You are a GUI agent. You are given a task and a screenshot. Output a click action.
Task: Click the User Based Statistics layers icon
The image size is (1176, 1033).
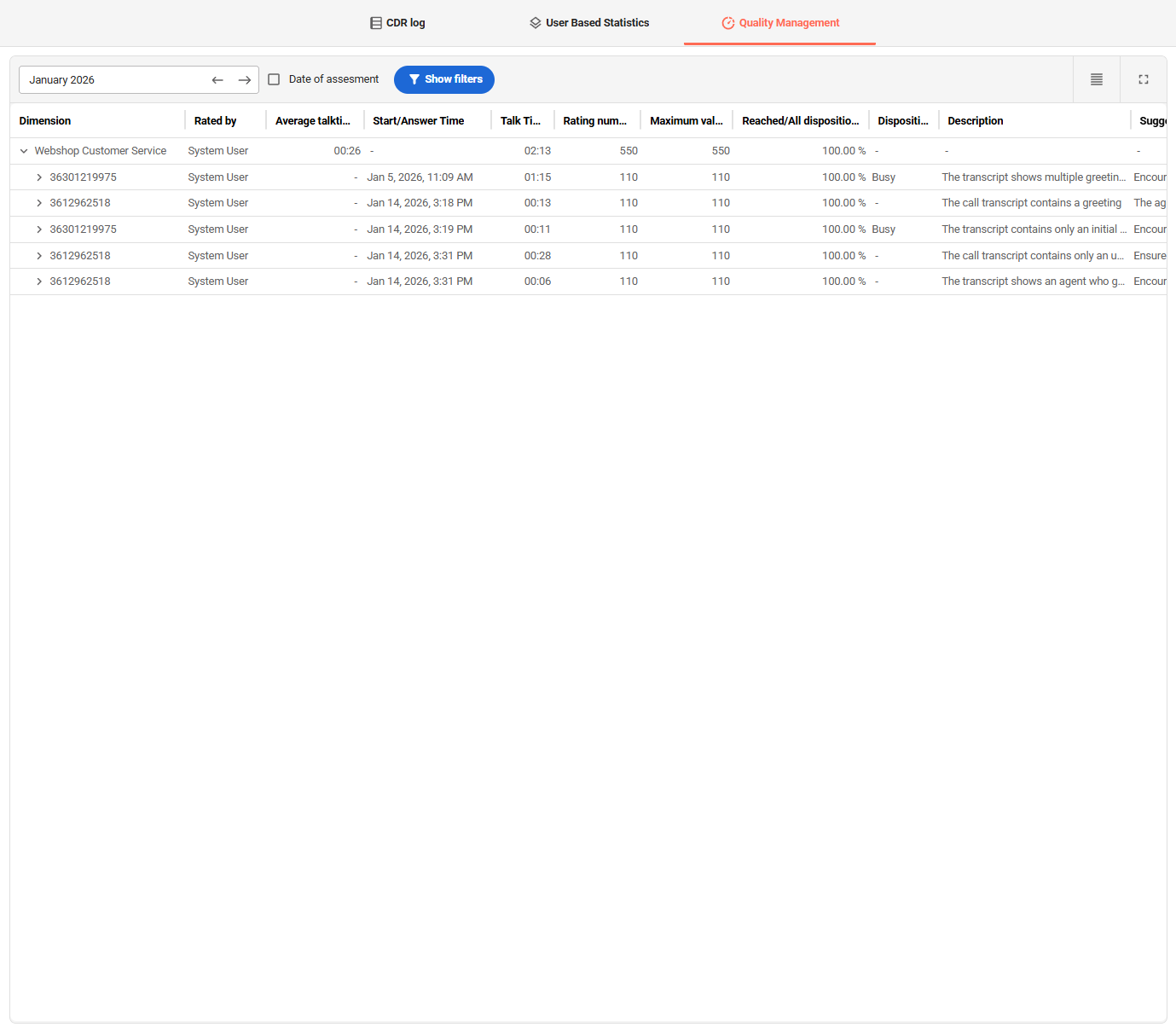536,23
